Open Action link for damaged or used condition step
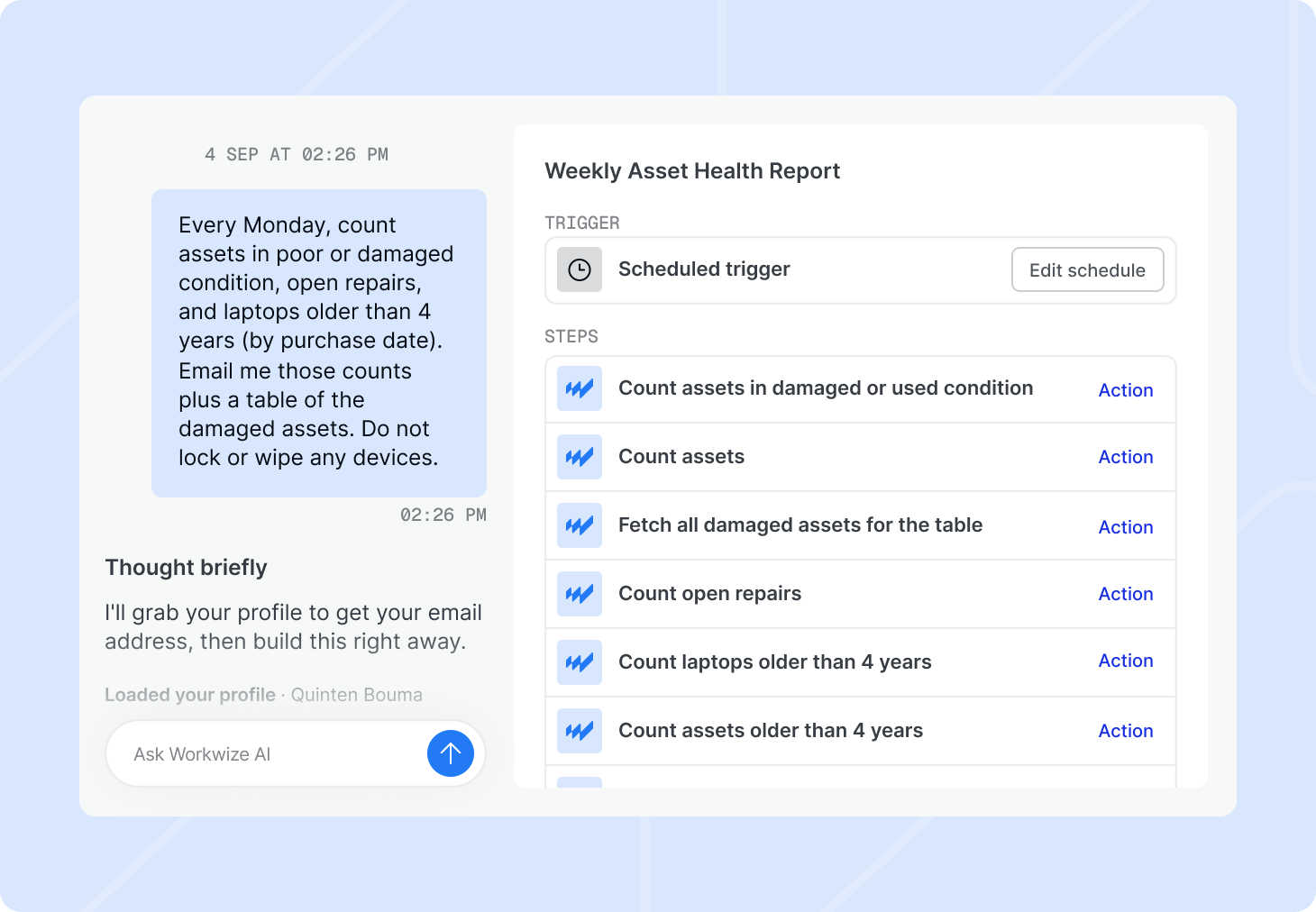This screenshot has width=1316, height=912. (1126, 390)
